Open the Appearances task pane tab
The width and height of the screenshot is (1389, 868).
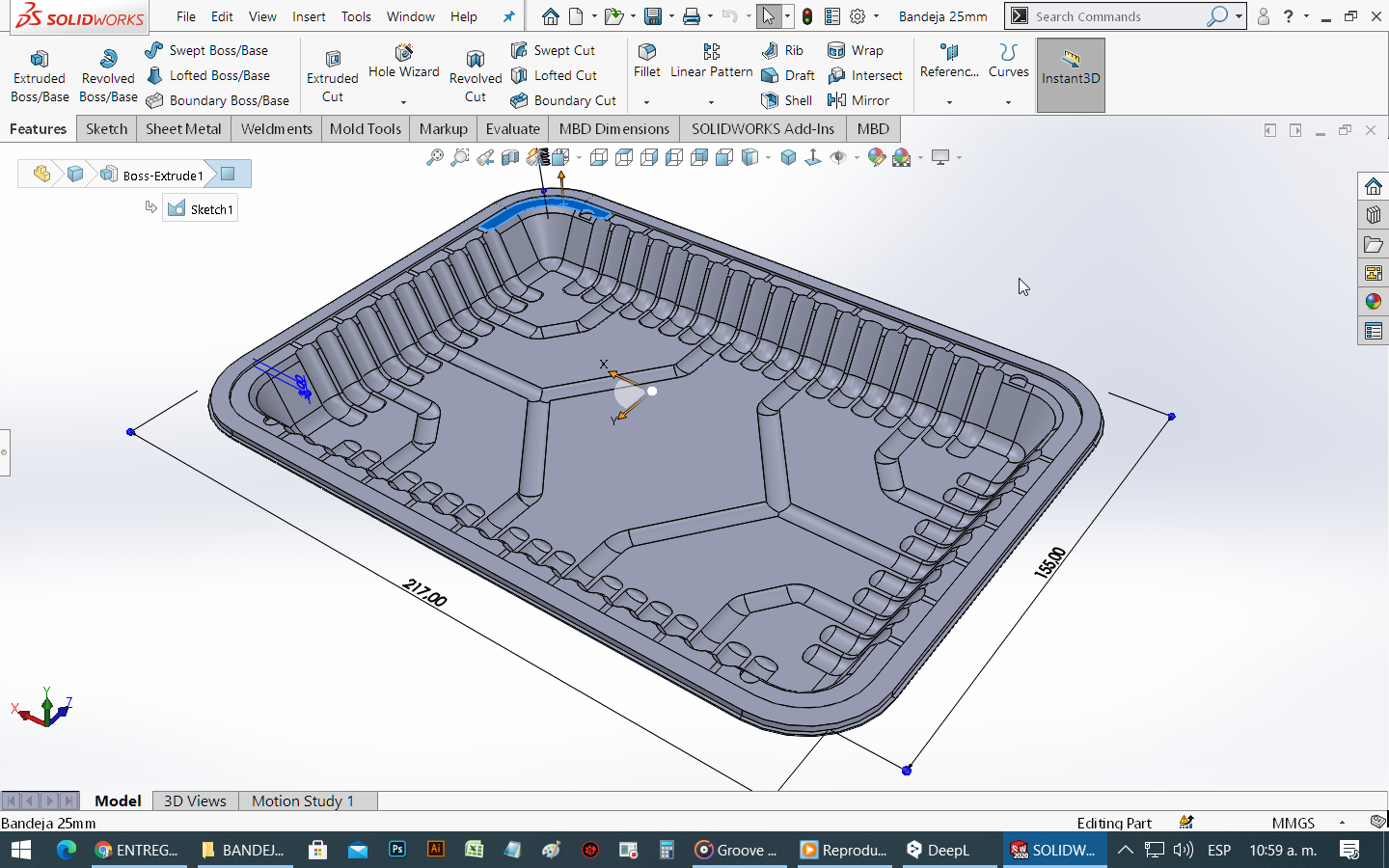point(1373,302)
